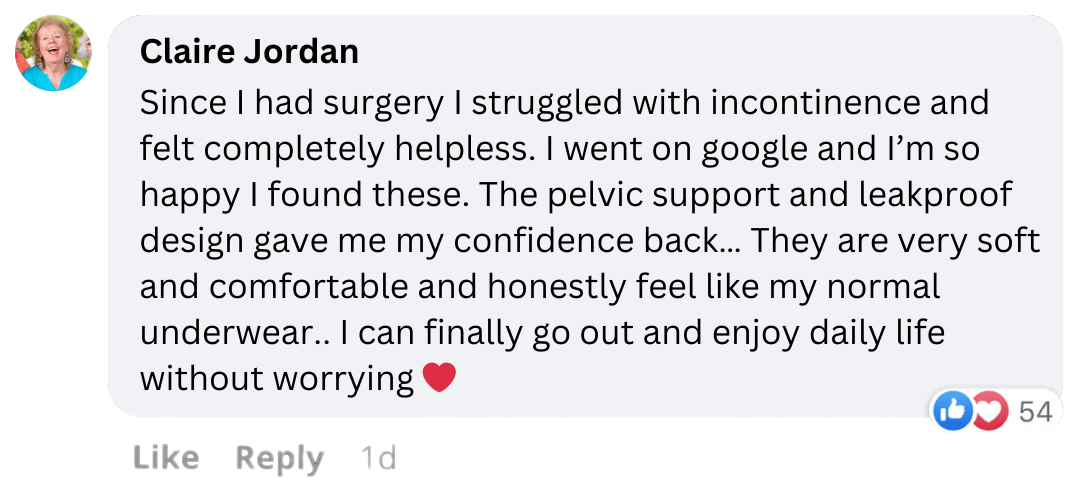This screenshot has width=1080, height=490.
Task: Click the red heart reaction icon
Action: [988, 410]
